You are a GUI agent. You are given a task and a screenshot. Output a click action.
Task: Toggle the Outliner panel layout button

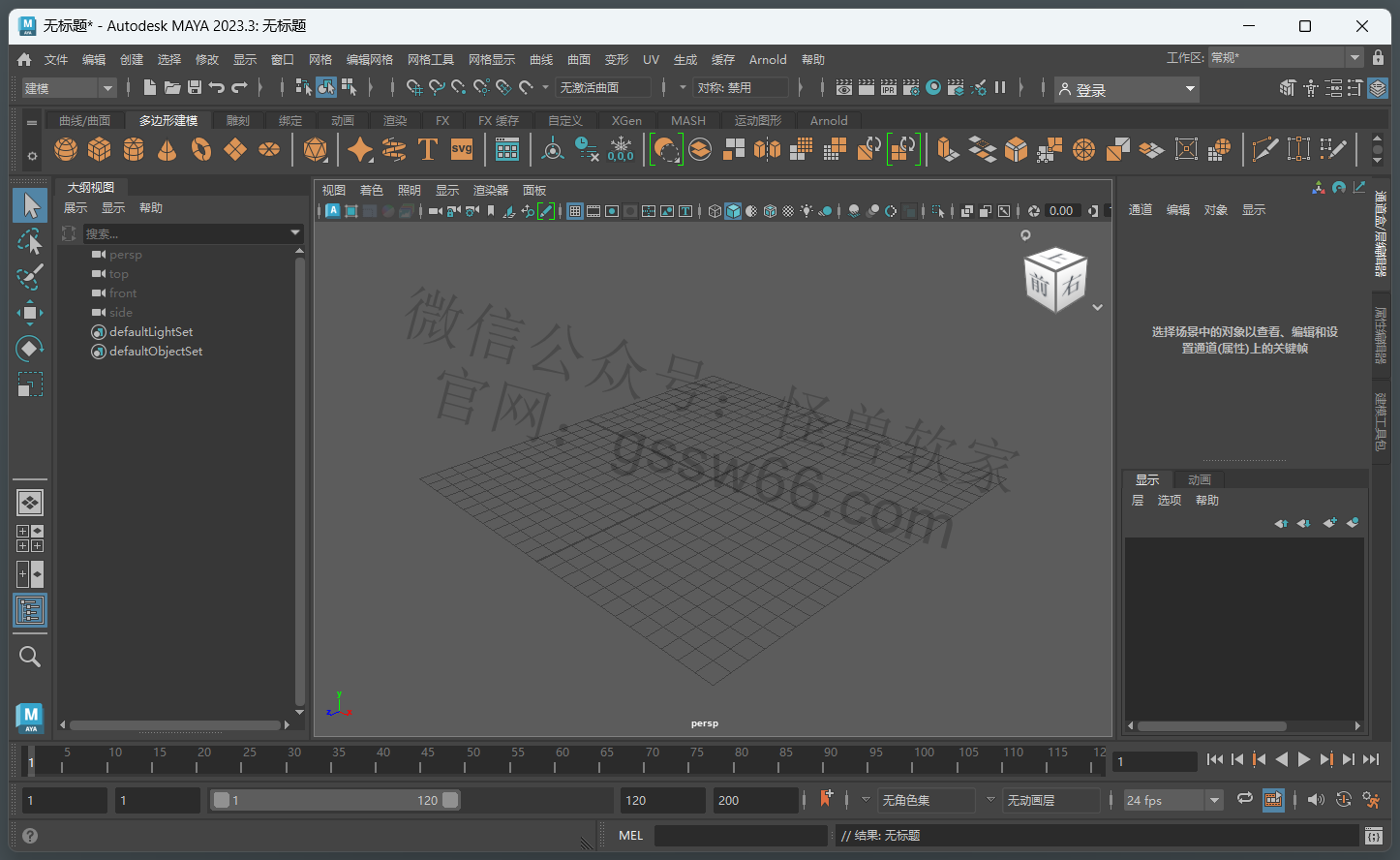pos(30,610)
